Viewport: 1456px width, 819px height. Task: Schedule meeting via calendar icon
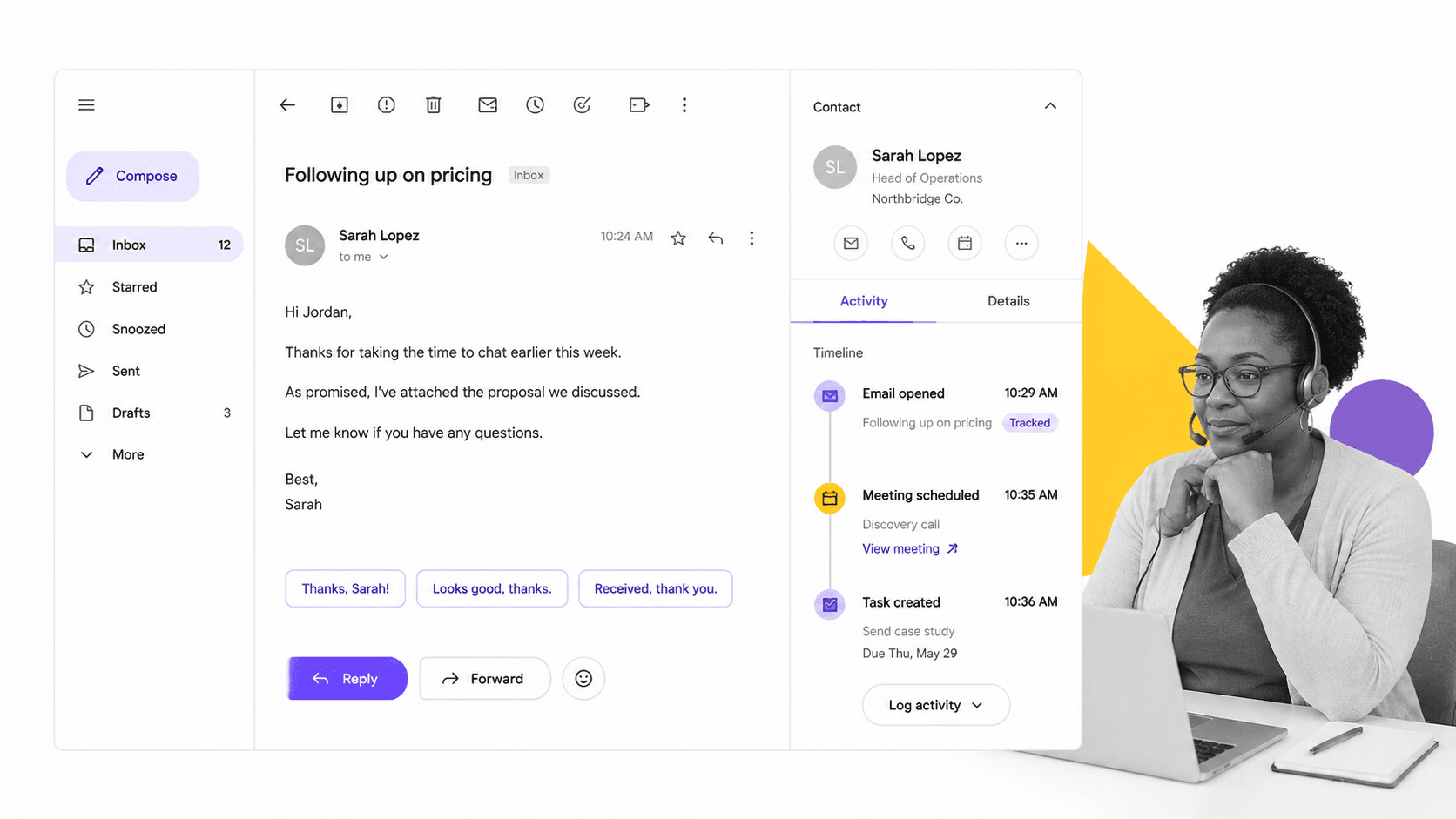(x=965, y=244)
